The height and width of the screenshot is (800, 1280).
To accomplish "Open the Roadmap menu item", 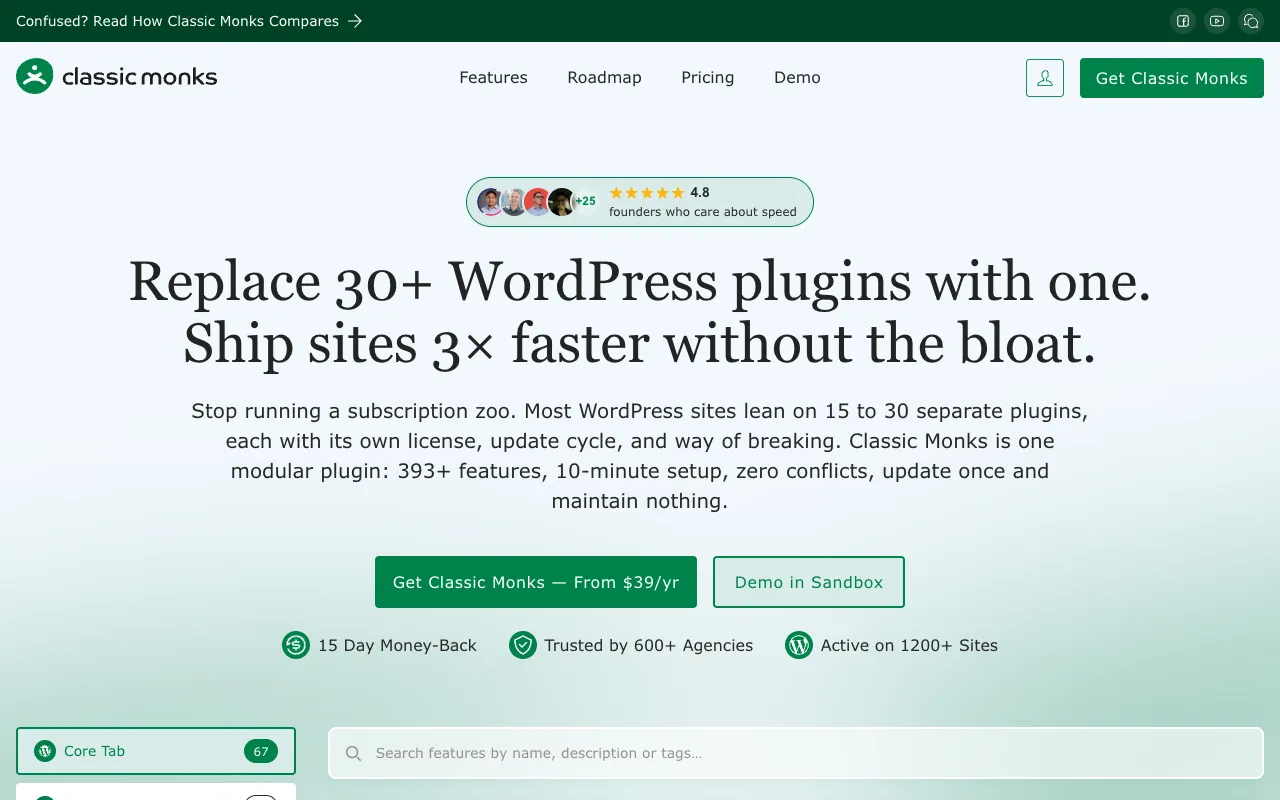I will tap(604, 77).
